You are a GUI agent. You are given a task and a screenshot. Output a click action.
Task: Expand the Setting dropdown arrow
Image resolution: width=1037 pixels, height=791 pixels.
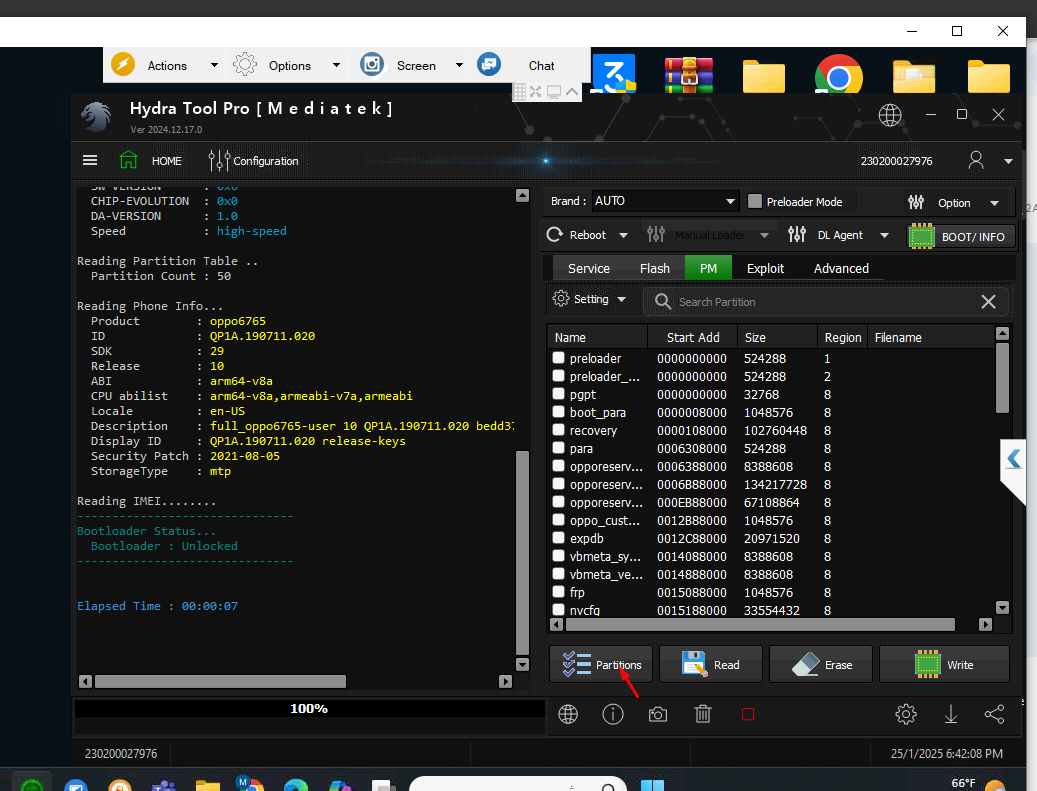(622, 300)
